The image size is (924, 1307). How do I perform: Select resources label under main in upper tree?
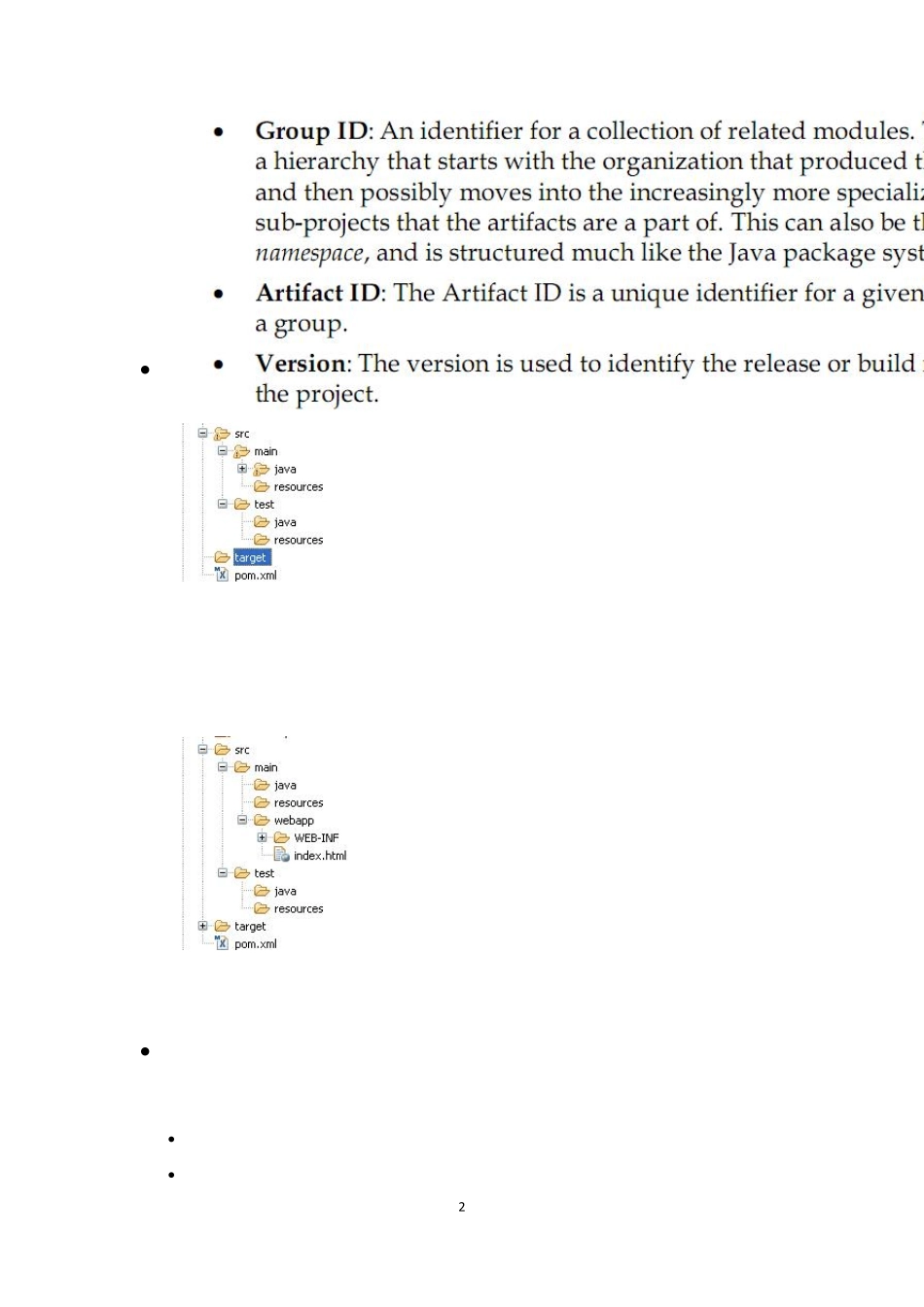coord(299,487)
